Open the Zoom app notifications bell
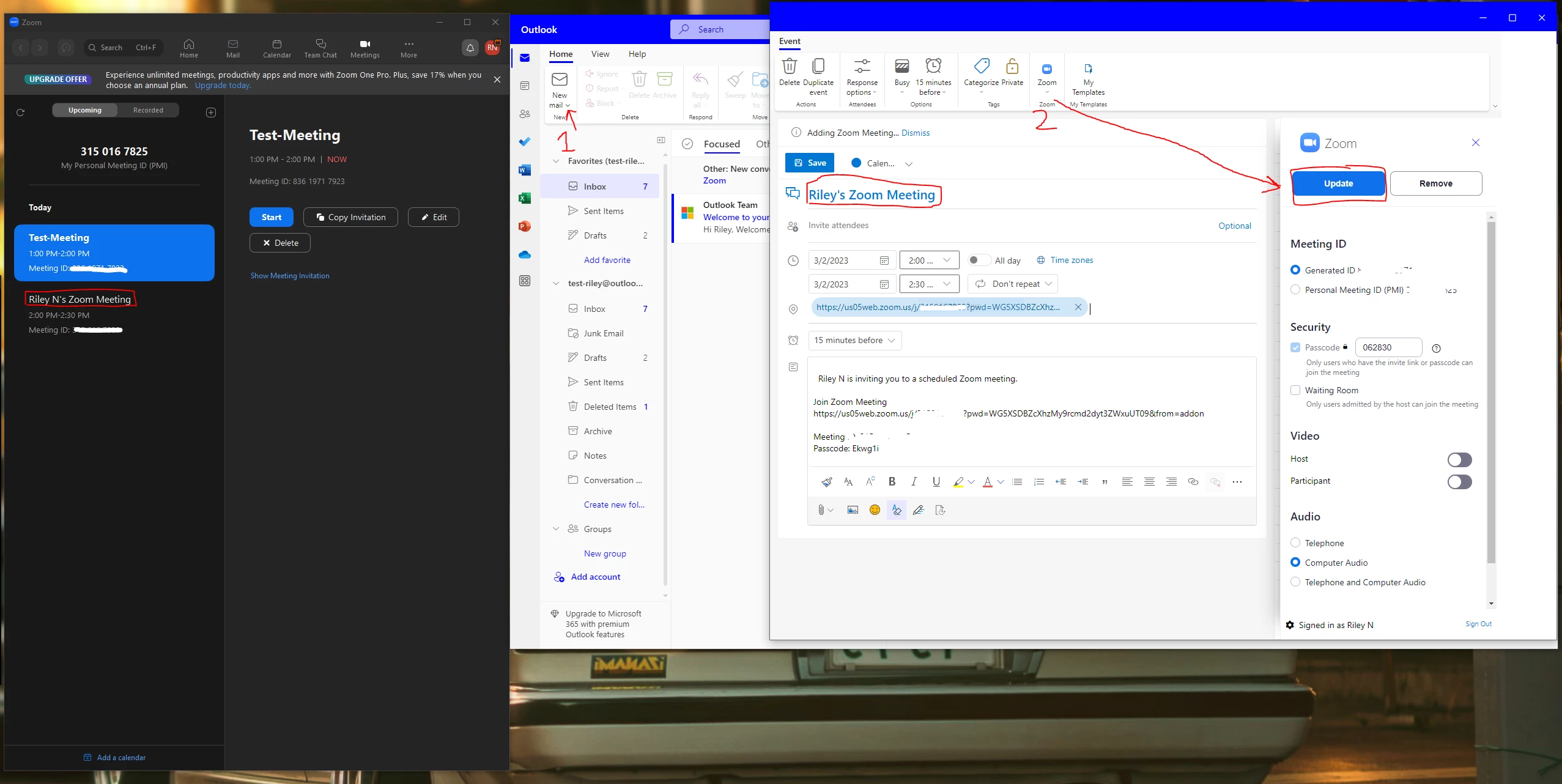1562x784 pixels. (470, 48)
